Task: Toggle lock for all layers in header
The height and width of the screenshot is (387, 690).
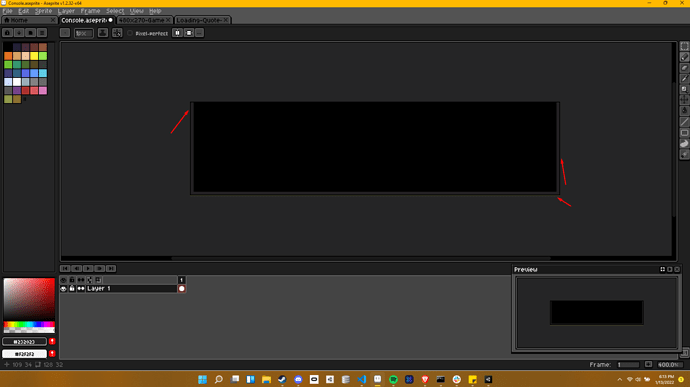Action: (72, 280)
